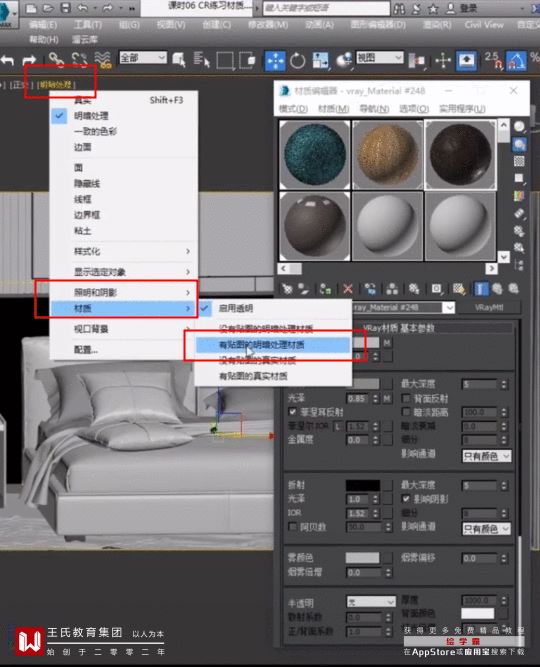540x667 pixels.
Task: Open the 视图 reference coordinate dropdown
Action: 379,57
